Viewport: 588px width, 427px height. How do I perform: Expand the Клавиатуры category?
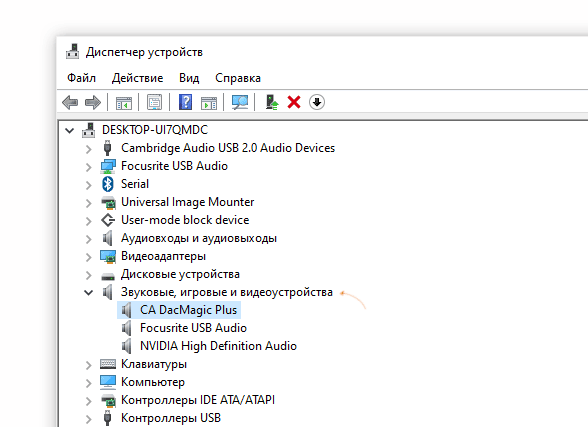coord(88,365)
